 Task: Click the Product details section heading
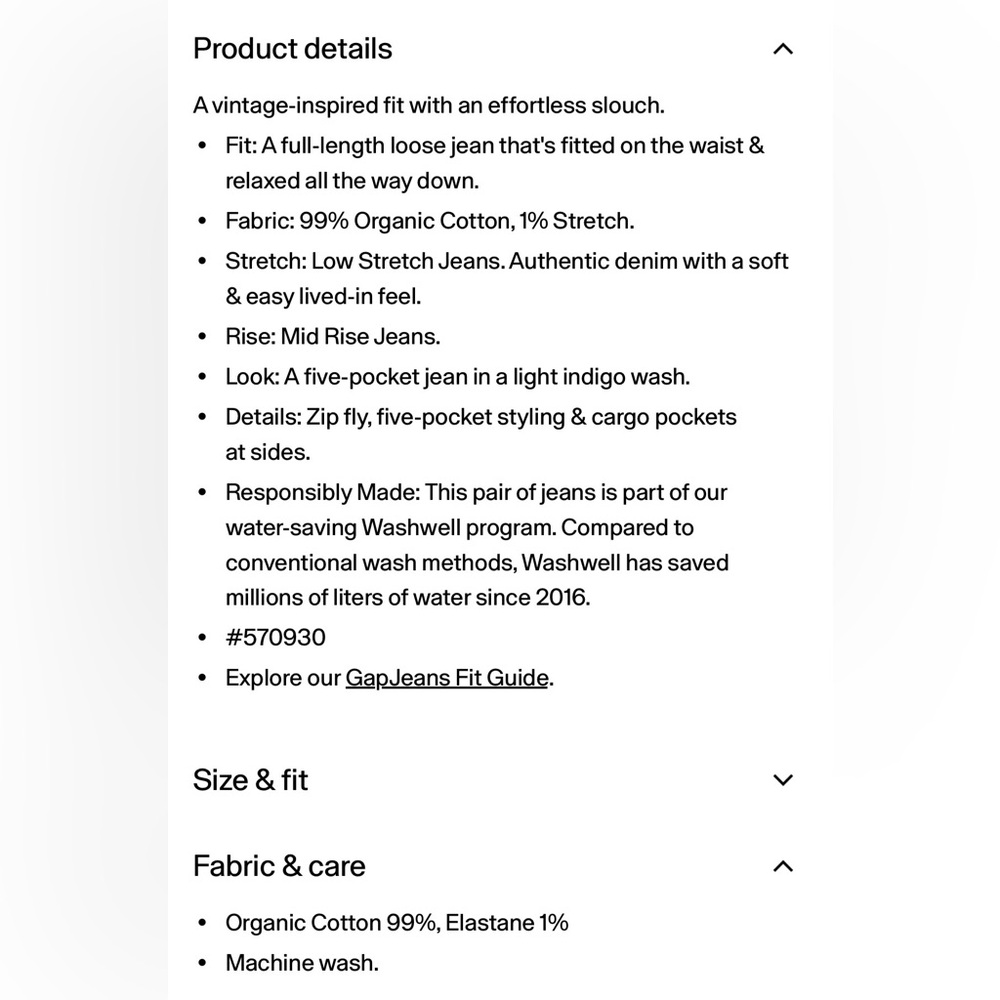(x=292, y=49)
